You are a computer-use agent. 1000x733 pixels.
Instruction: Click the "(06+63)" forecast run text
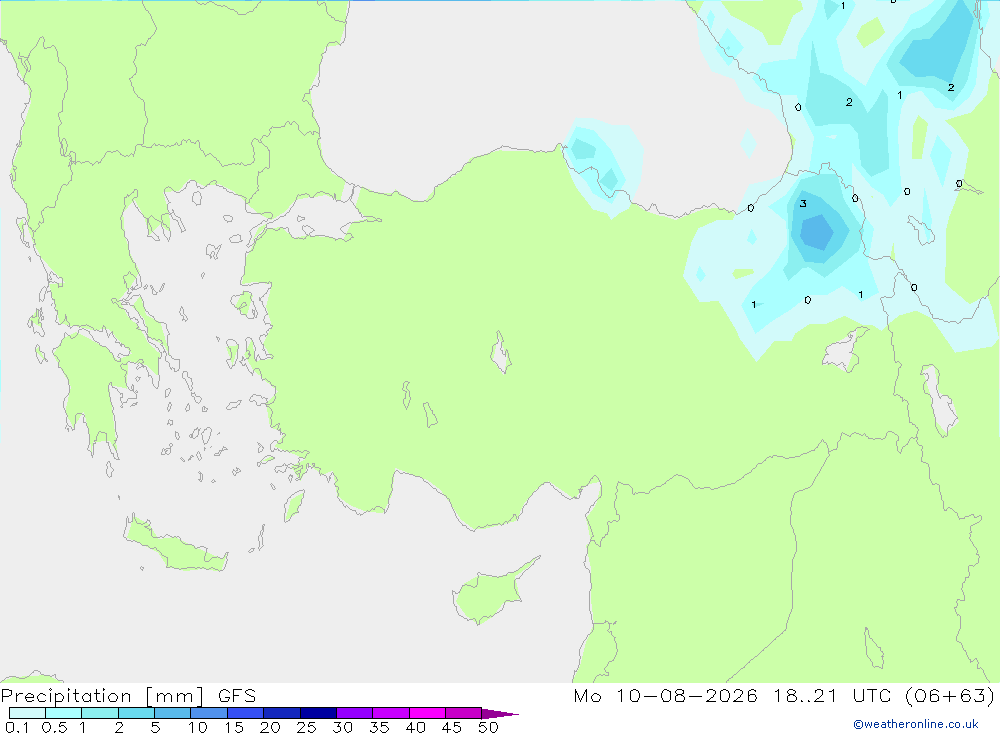pos(950,696)
